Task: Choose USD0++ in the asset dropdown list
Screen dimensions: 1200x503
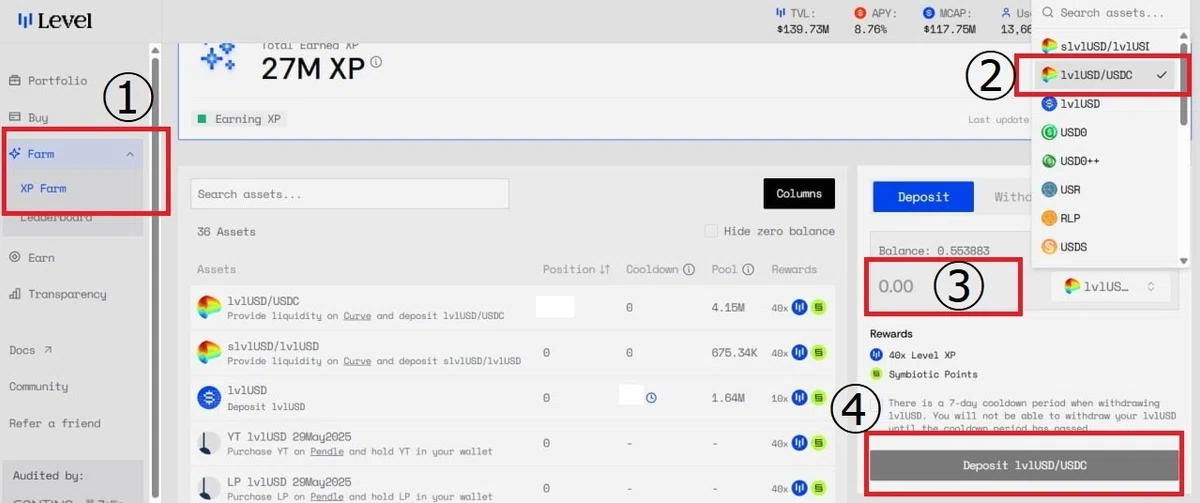Action: 1106,161
